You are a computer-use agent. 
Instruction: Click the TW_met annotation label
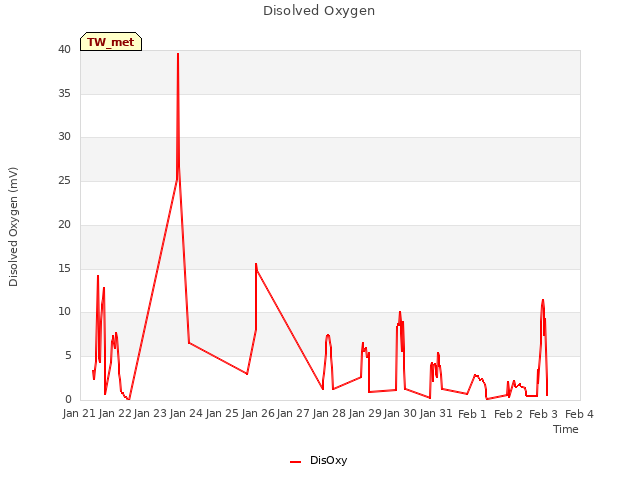tap(111, 42)
